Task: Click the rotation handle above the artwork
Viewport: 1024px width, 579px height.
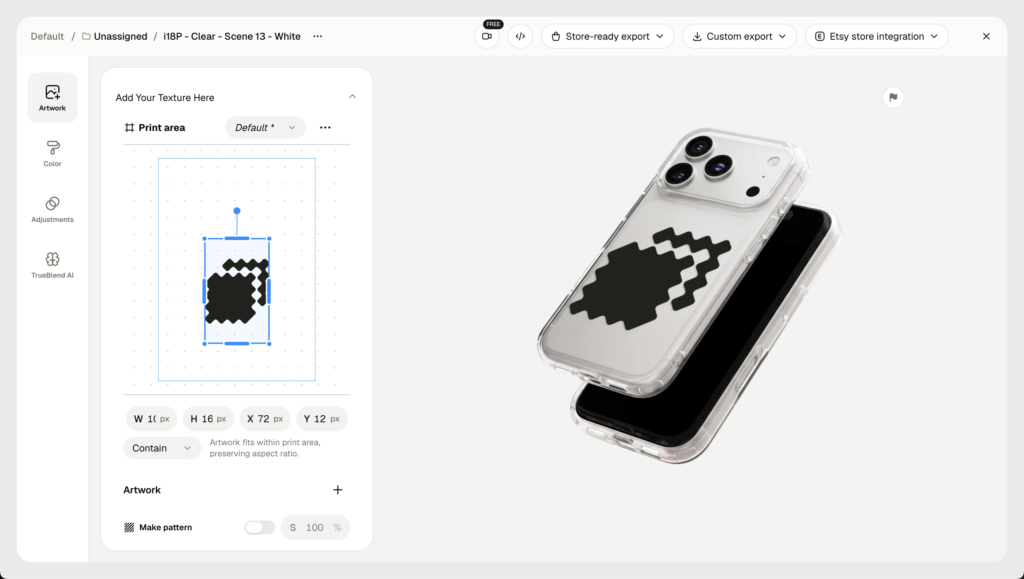Action: [237, 211]
